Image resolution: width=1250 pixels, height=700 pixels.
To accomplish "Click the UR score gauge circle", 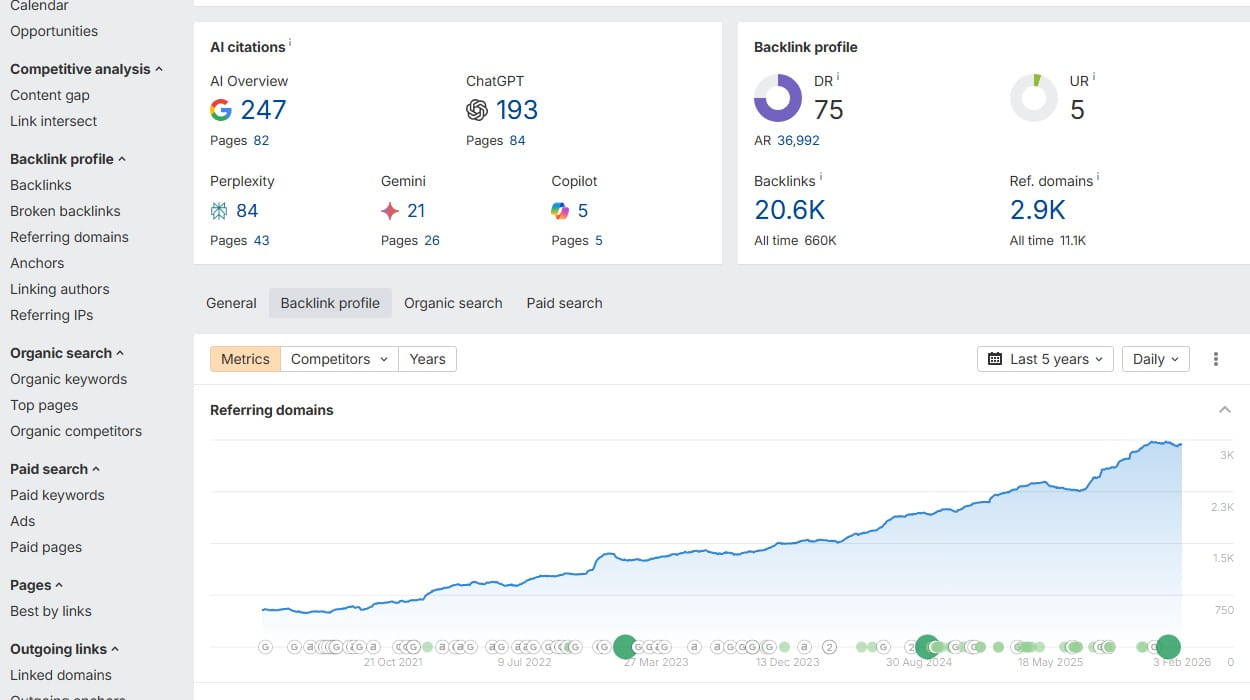I will pyautogui.click(x=1034, y=100).
